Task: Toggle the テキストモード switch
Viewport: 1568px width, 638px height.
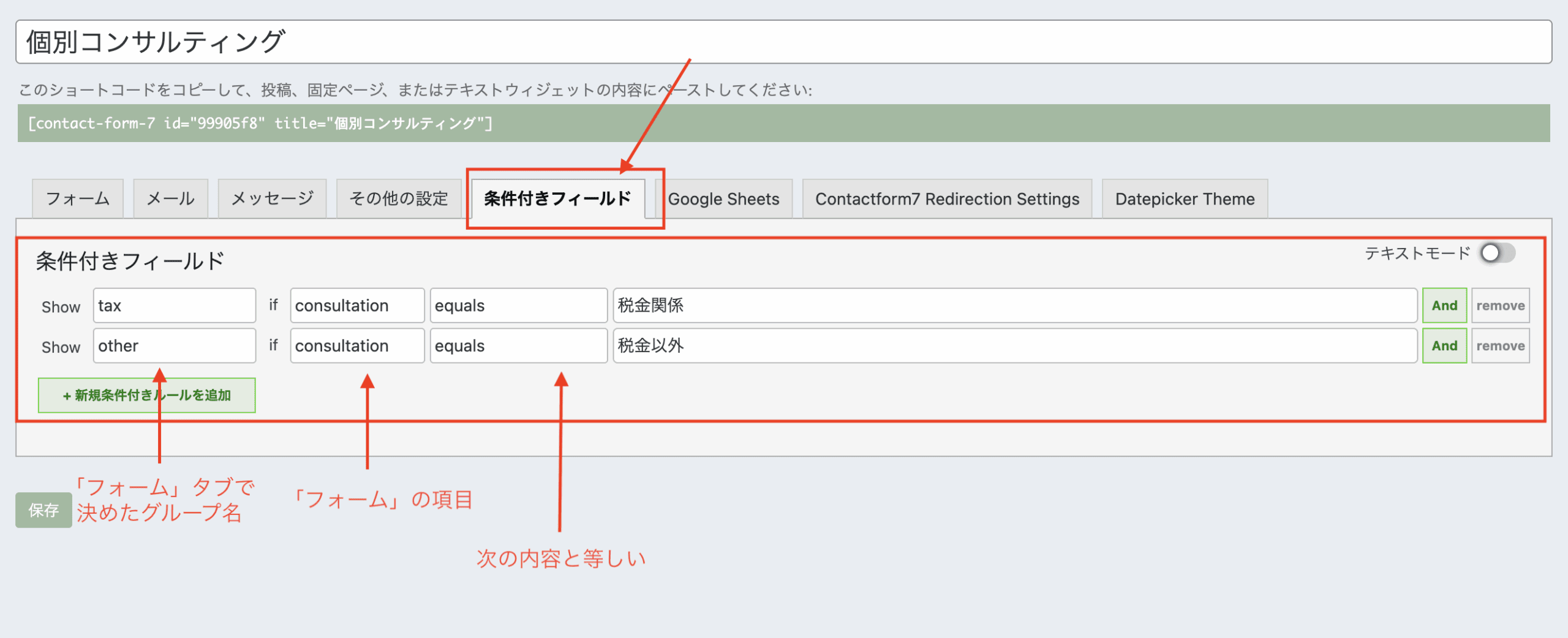Action: [x=1497, y=253]
